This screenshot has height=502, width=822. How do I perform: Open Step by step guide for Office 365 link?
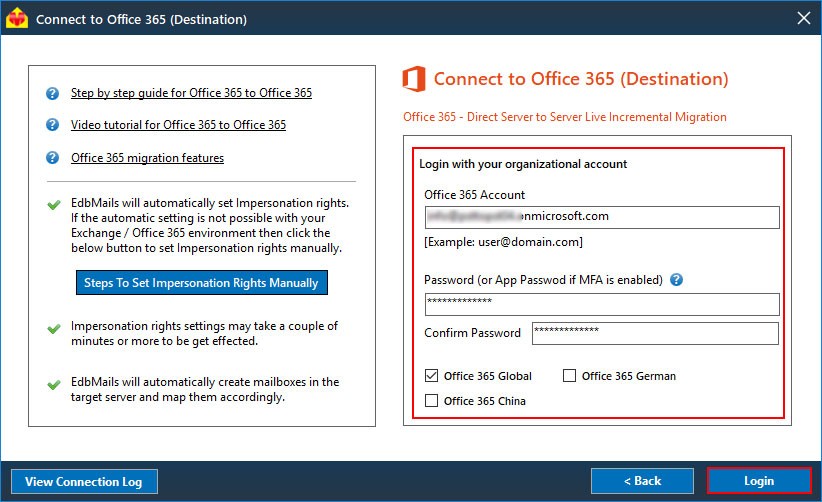pos(191,93)
